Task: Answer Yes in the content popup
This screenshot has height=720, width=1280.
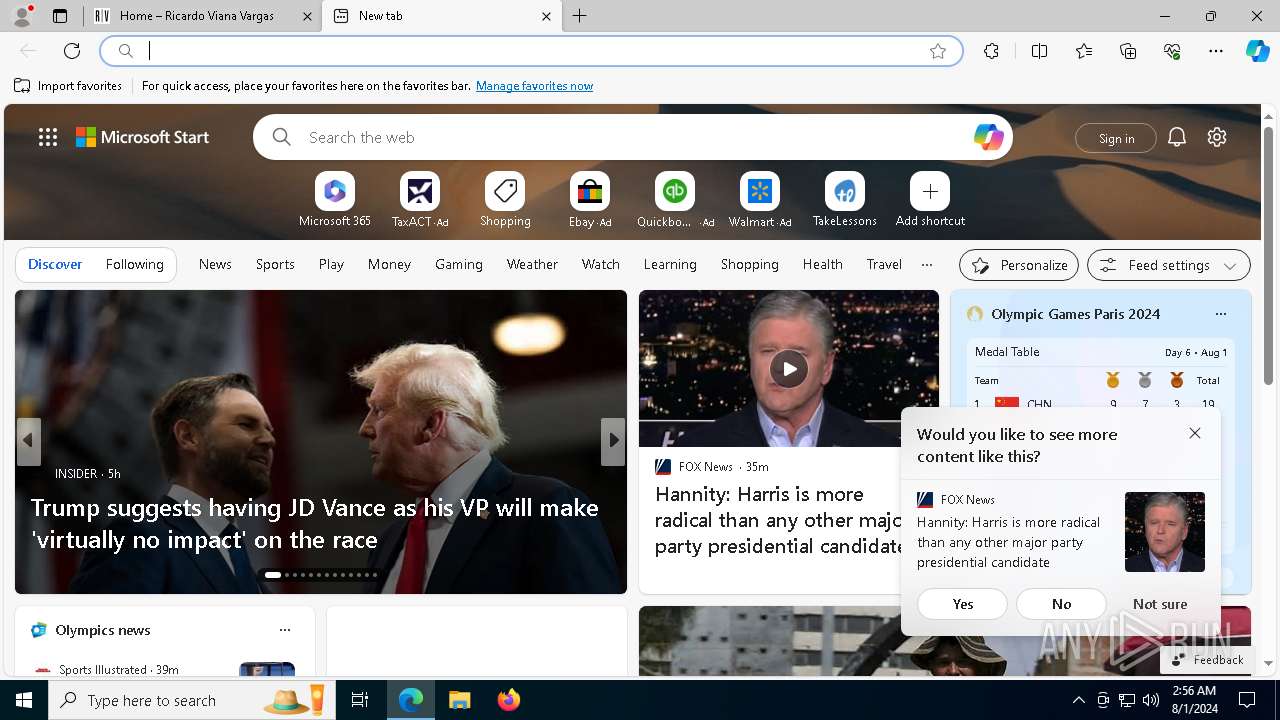Action: (x=963, y=604)
